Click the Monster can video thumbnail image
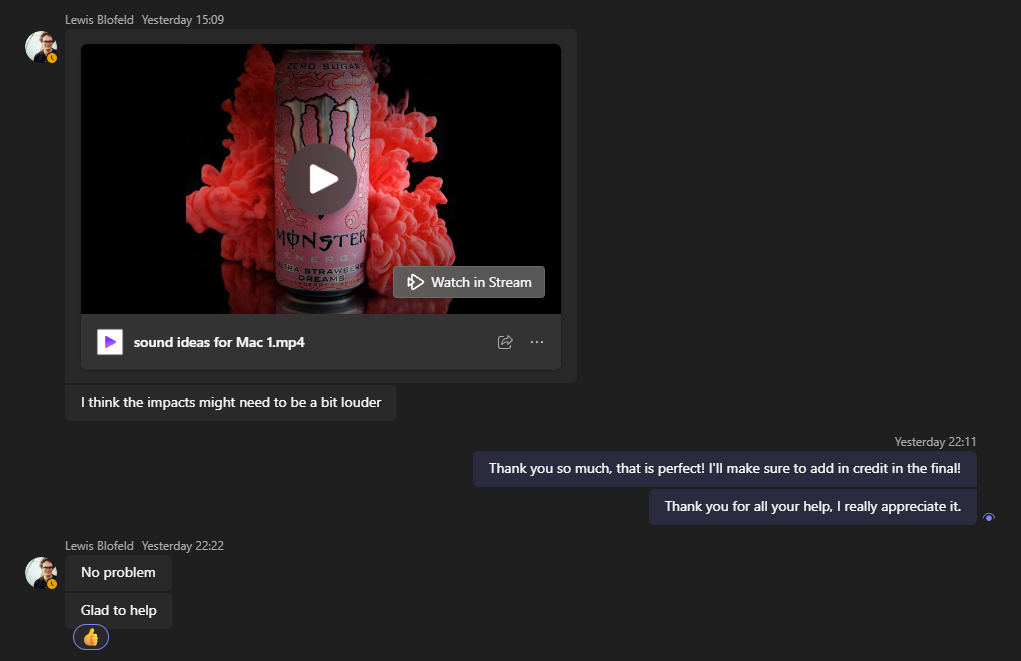1021x661 pixels. (x=321, y=179)
